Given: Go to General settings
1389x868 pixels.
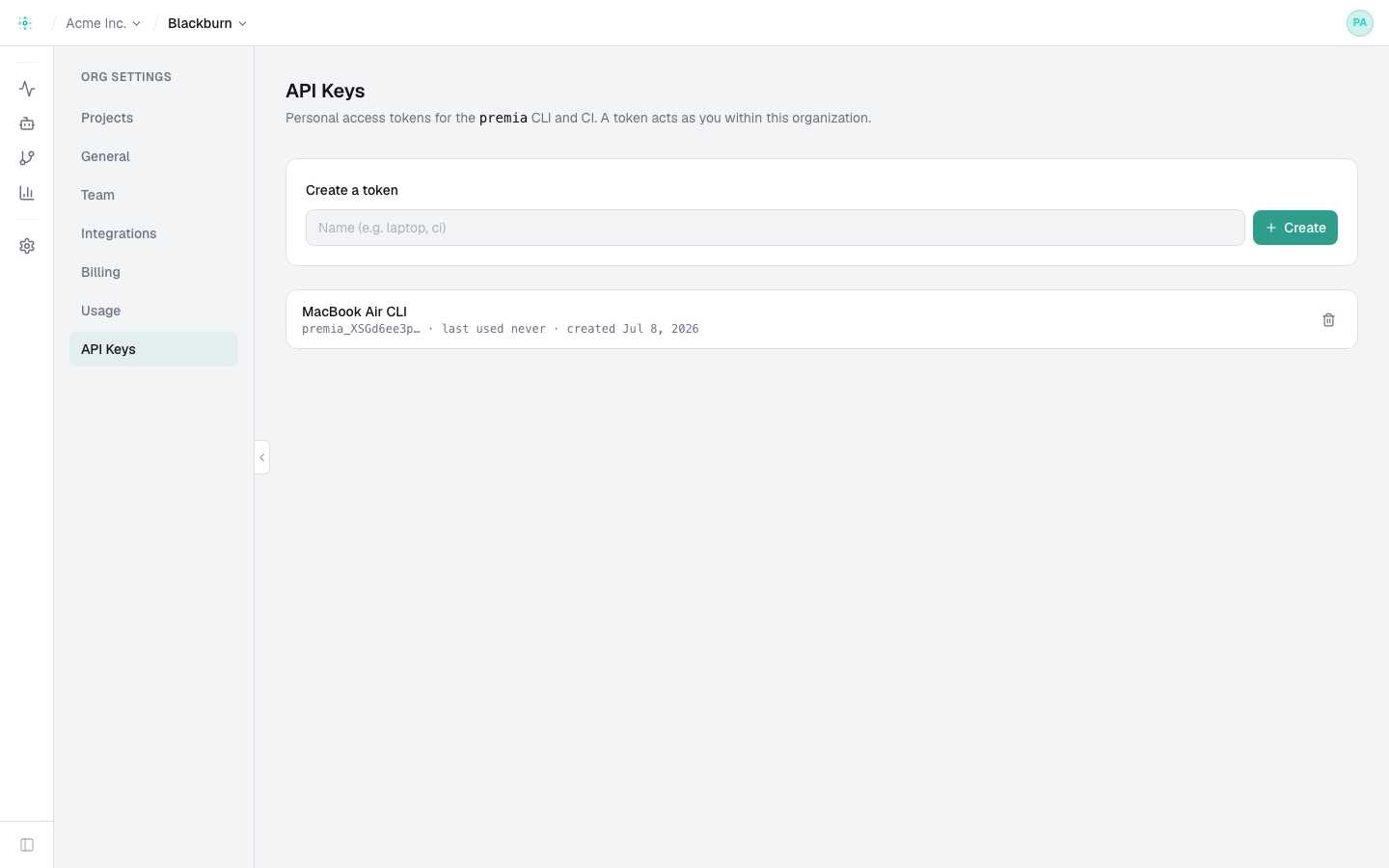Looking at the screenshot, I should 153,156.
